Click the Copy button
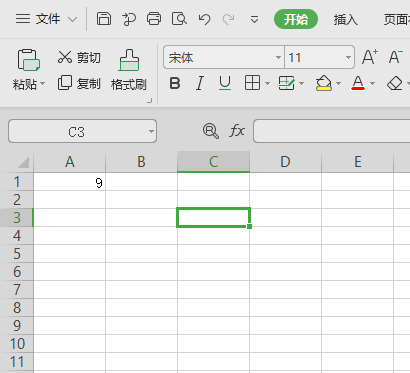410x373 pixels. point(79,83)
